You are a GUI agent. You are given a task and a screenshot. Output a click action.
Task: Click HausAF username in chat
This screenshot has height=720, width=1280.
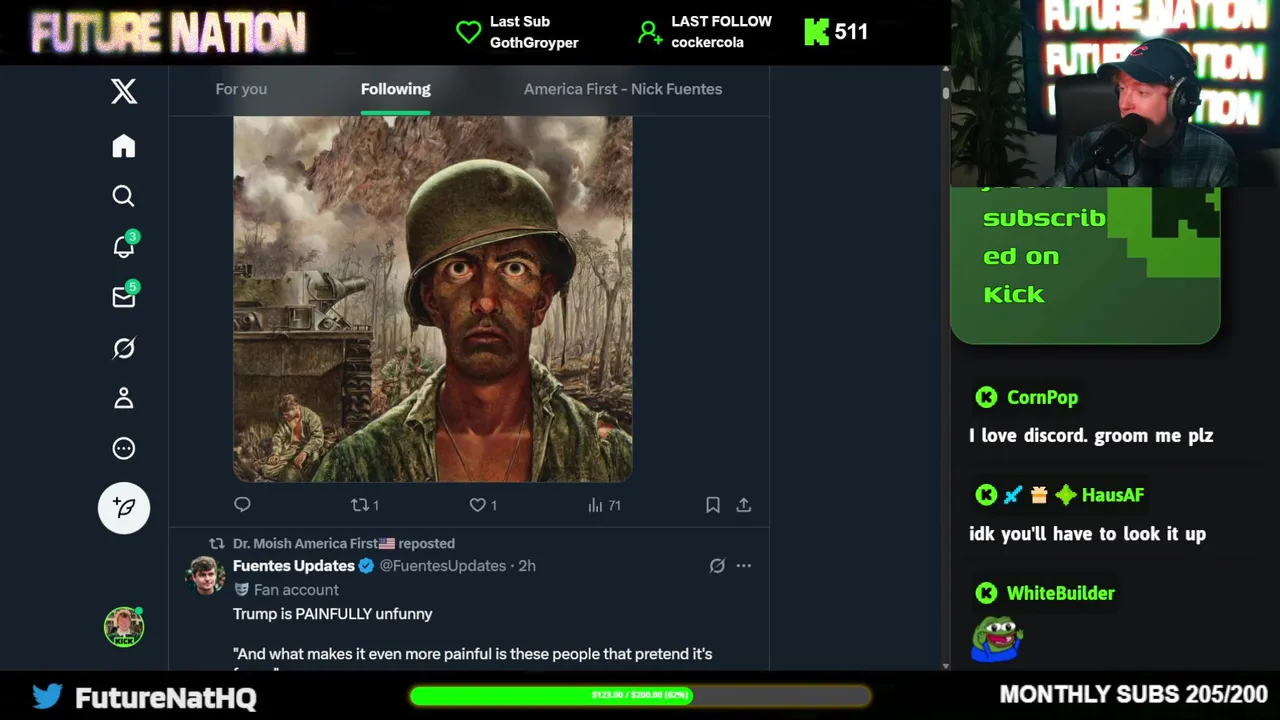[x=1112, y=495]
